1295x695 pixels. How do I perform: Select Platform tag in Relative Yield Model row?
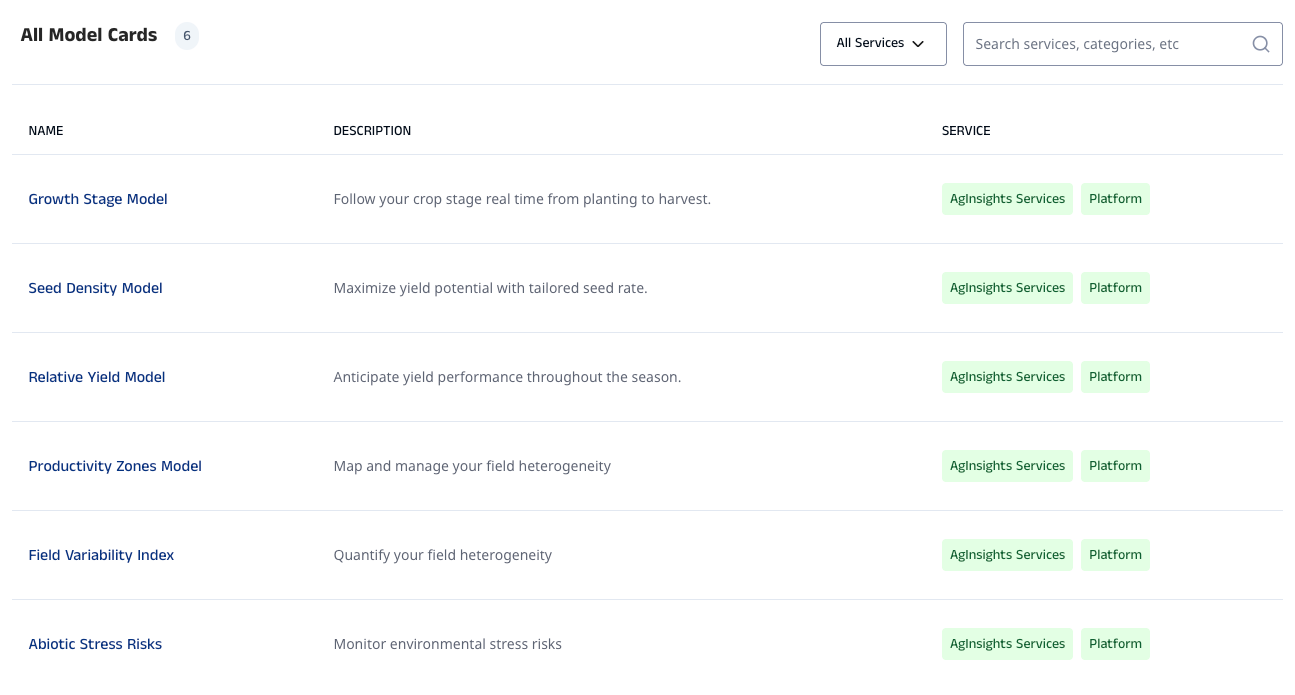click(1115, 377)
